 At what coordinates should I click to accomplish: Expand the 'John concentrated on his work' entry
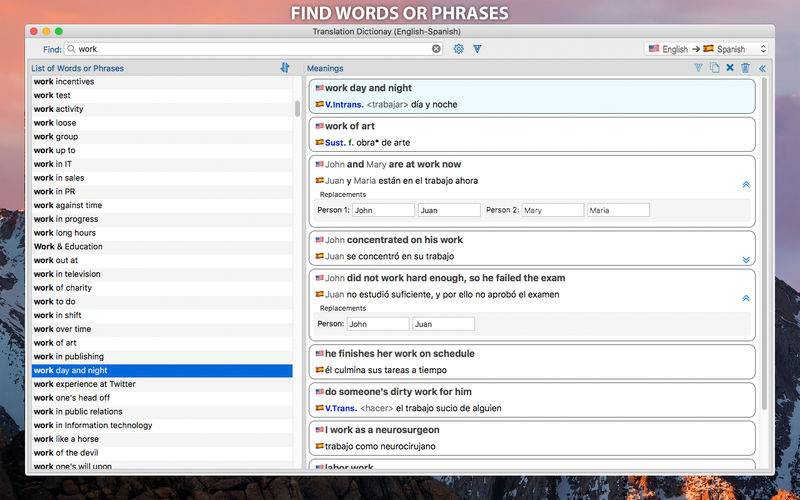tap(746, 260)
